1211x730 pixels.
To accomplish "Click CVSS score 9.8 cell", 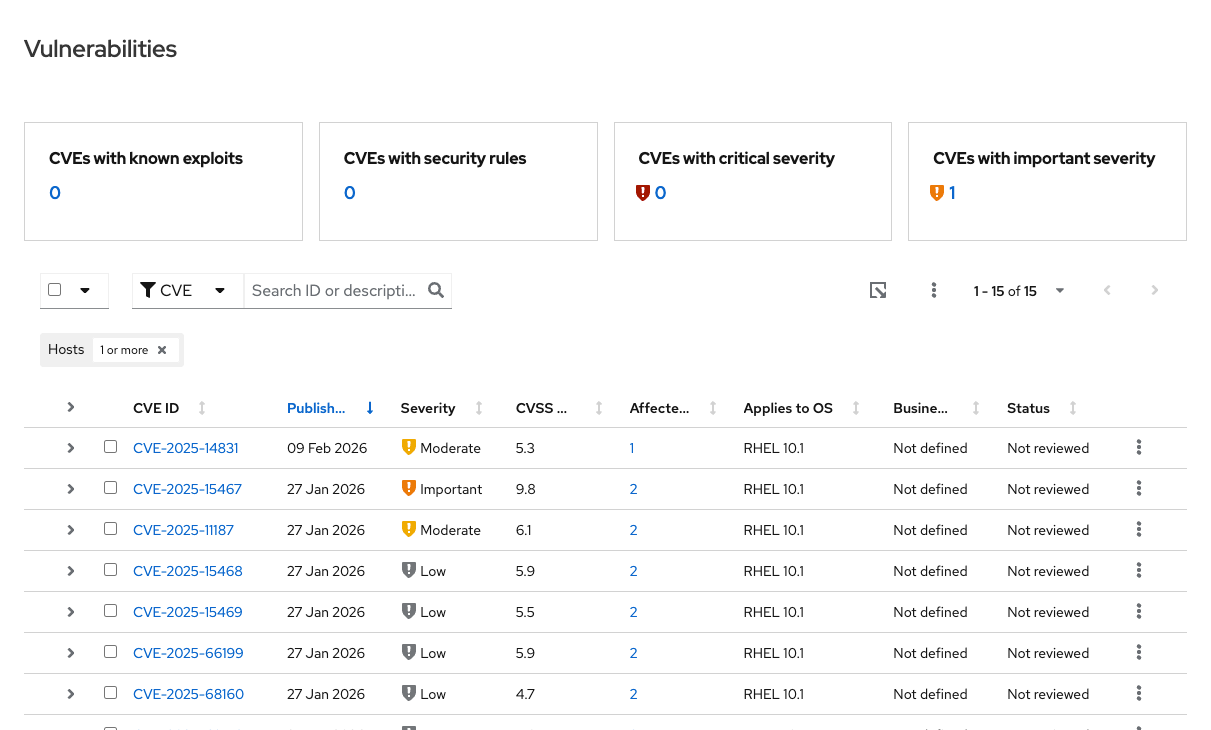I will pyautogui.click(x=525, y=489).
